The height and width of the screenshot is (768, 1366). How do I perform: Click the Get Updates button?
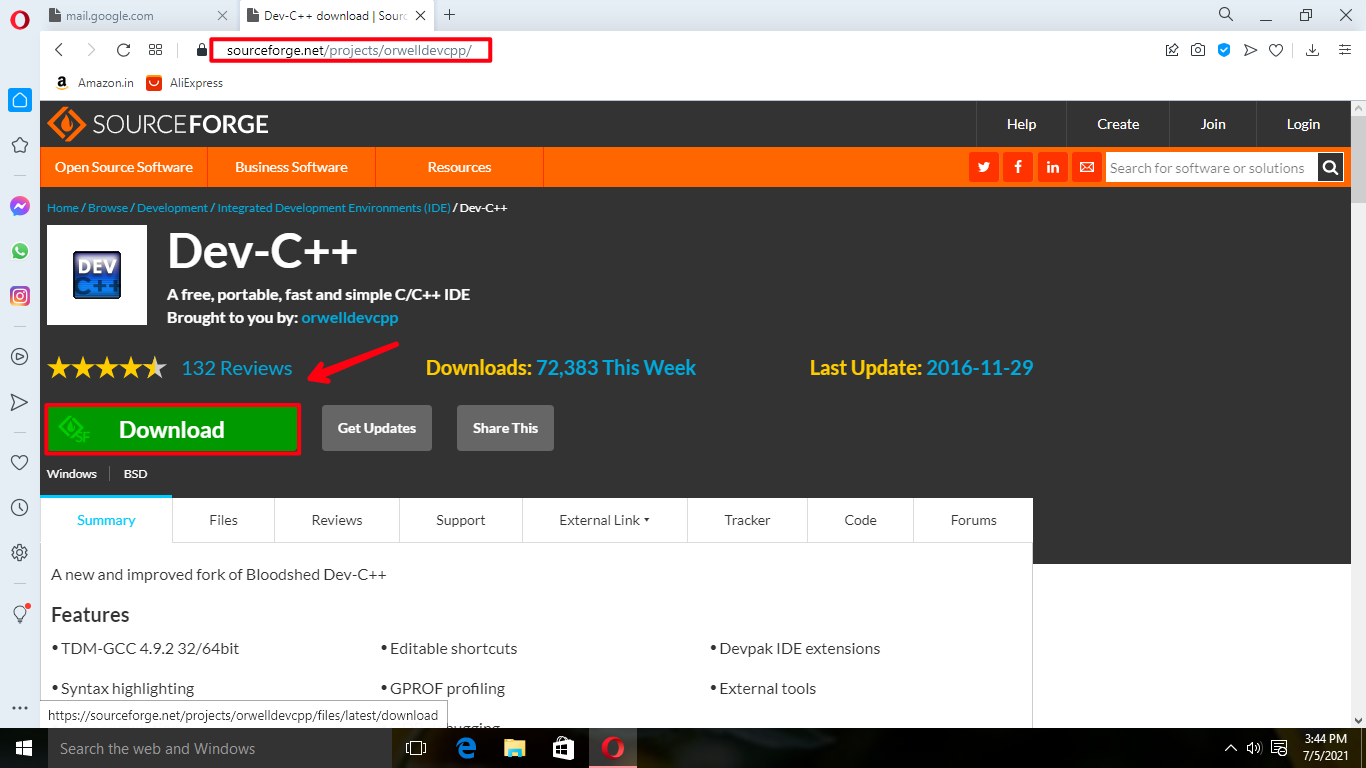coord(376,428)
